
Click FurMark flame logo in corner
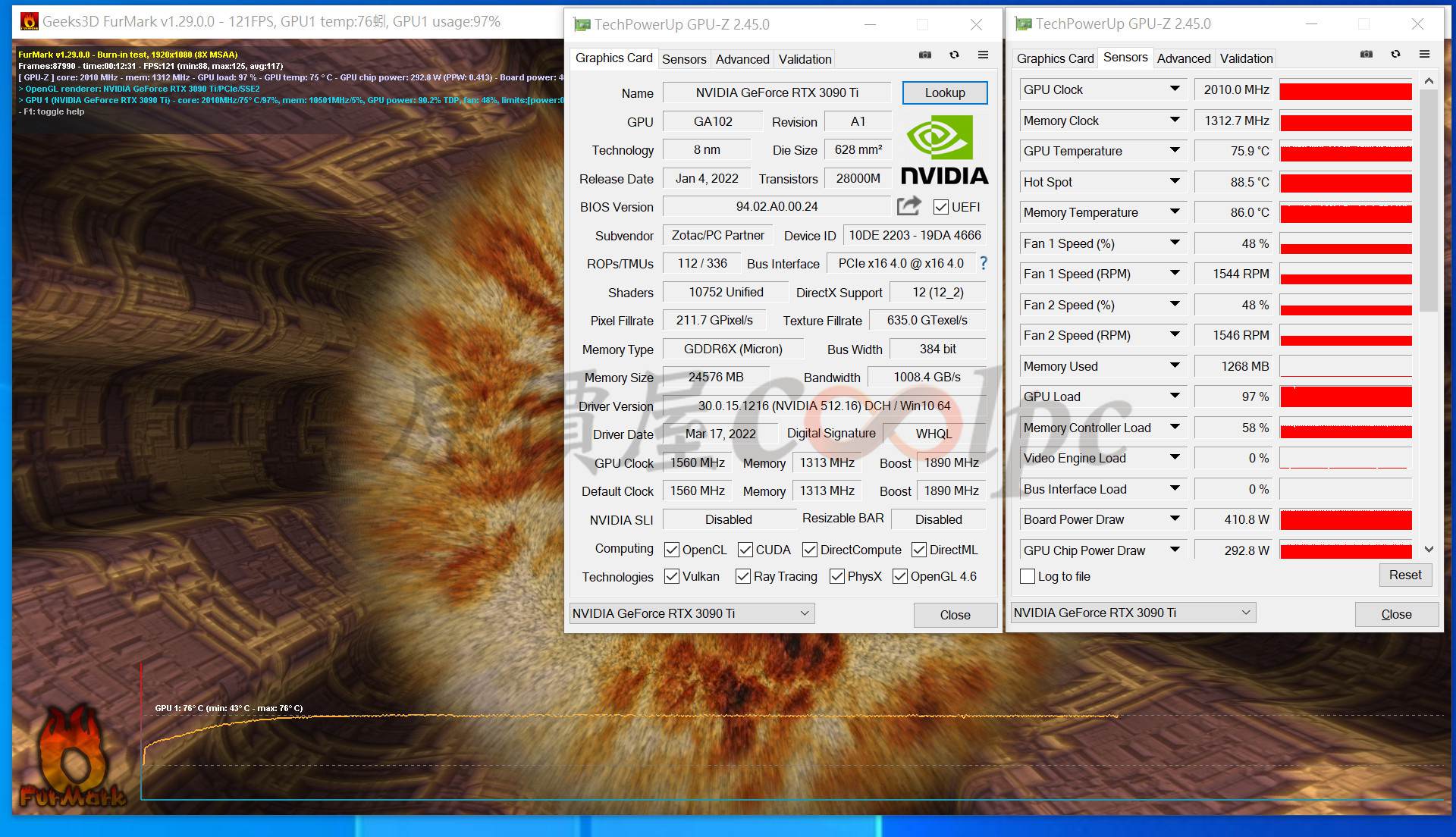coord(72,757)
